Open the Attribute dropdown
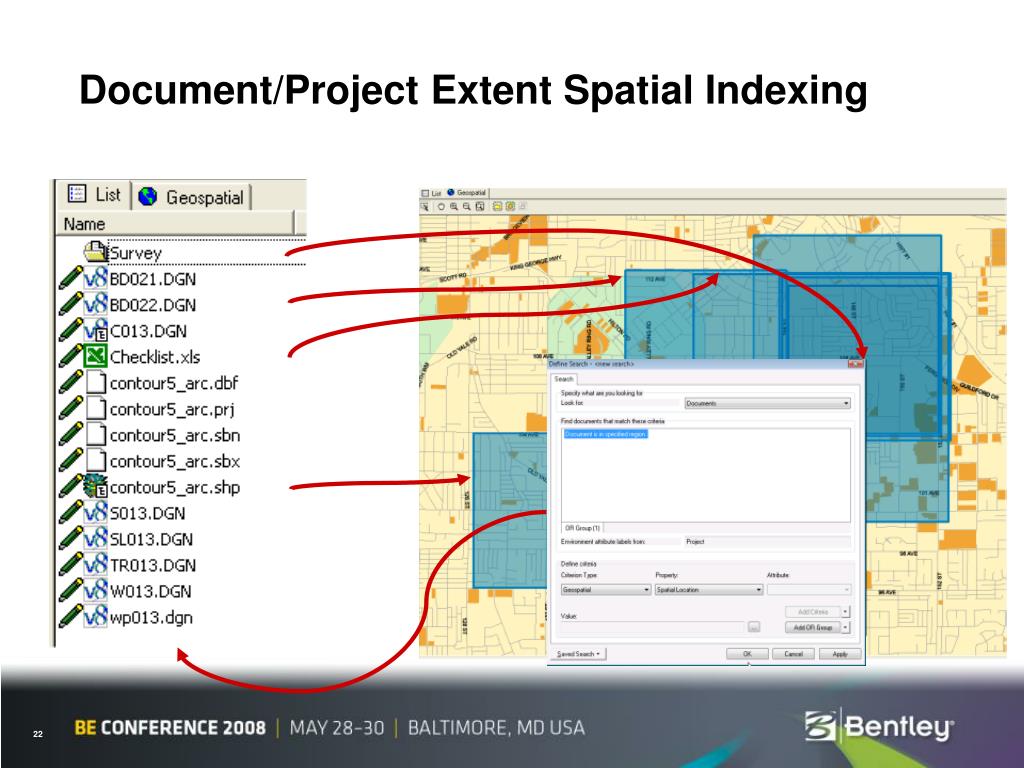Image resolution: width=1024 pixels, height=768 pixels. (809, 590)
